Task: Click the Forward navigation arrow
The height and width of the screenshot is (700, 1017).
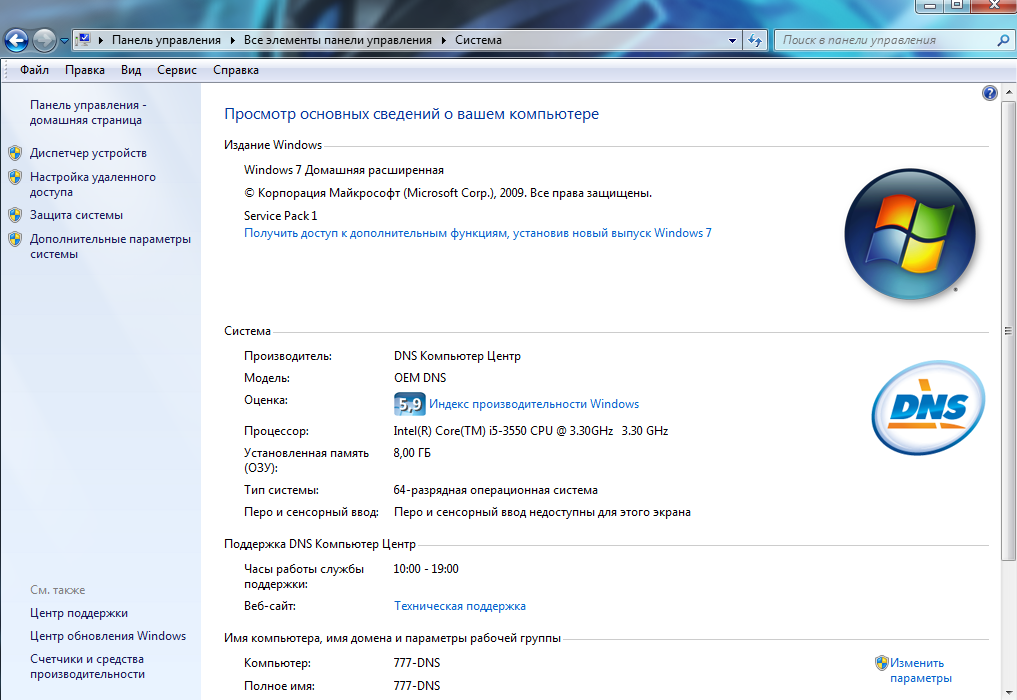Action: (44, 40)
